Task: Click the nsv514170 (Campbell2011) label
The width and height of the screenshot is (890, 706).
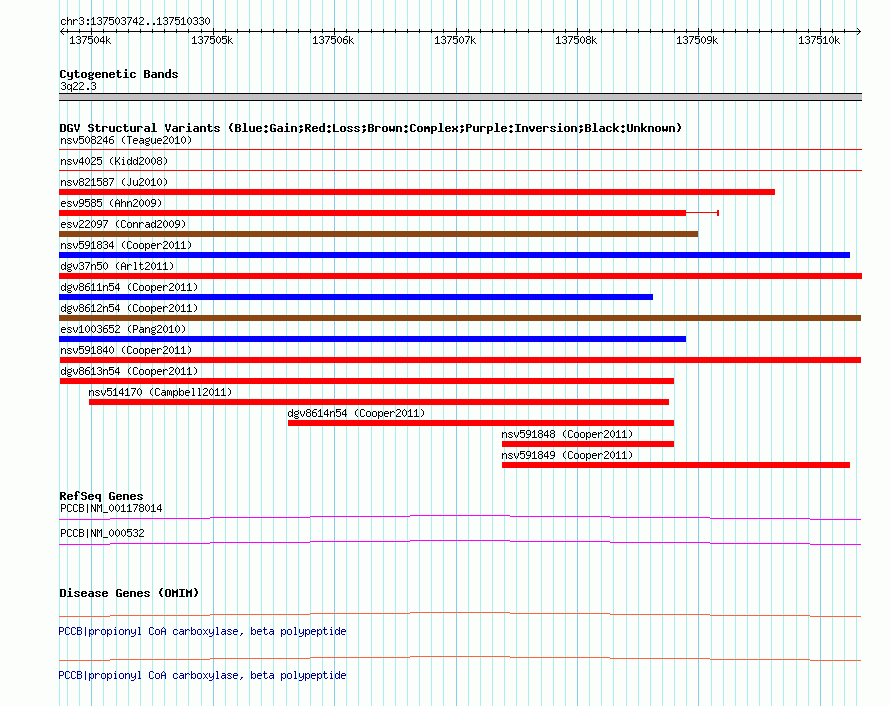Action: coord(160,392)
